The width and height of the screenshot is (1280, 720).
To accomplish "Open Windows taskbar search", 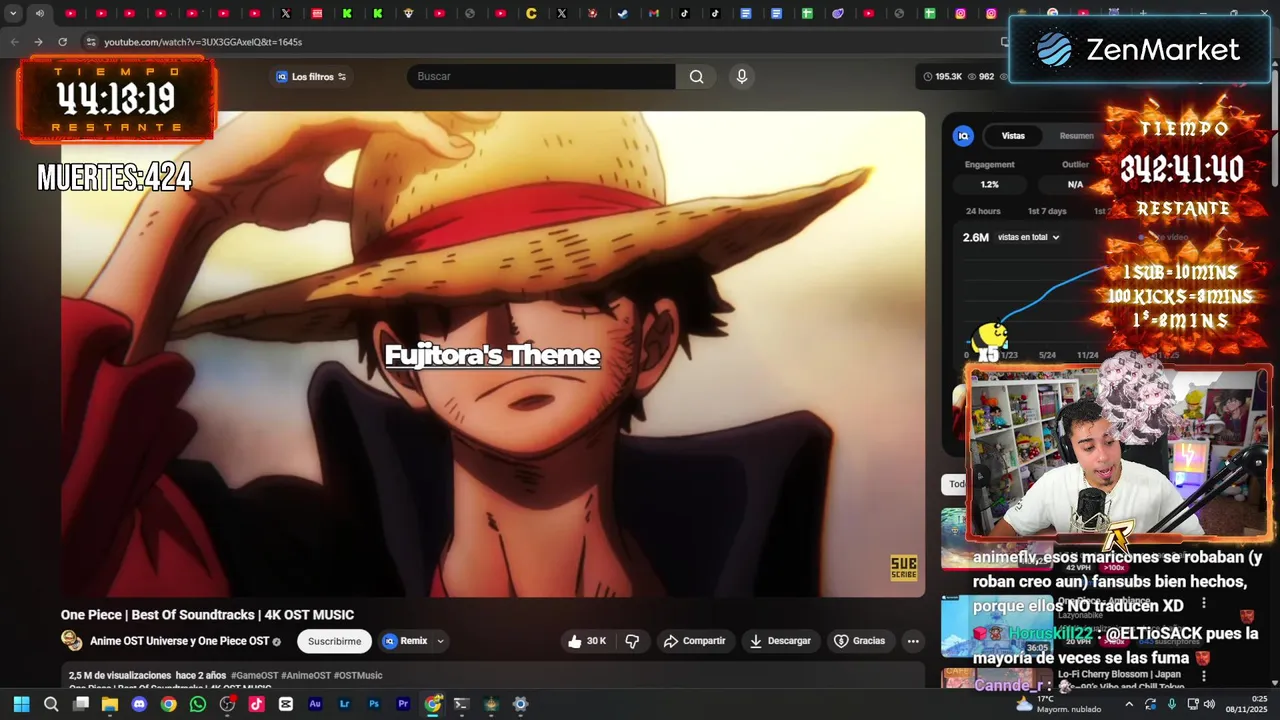I will tap(51, 704).
